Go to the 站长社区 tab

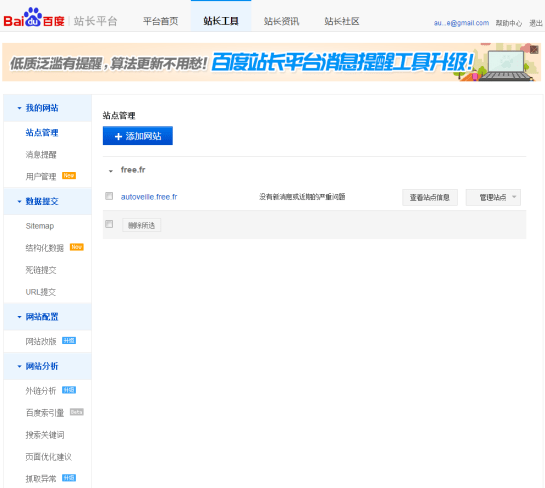click(x=342, y=21)
